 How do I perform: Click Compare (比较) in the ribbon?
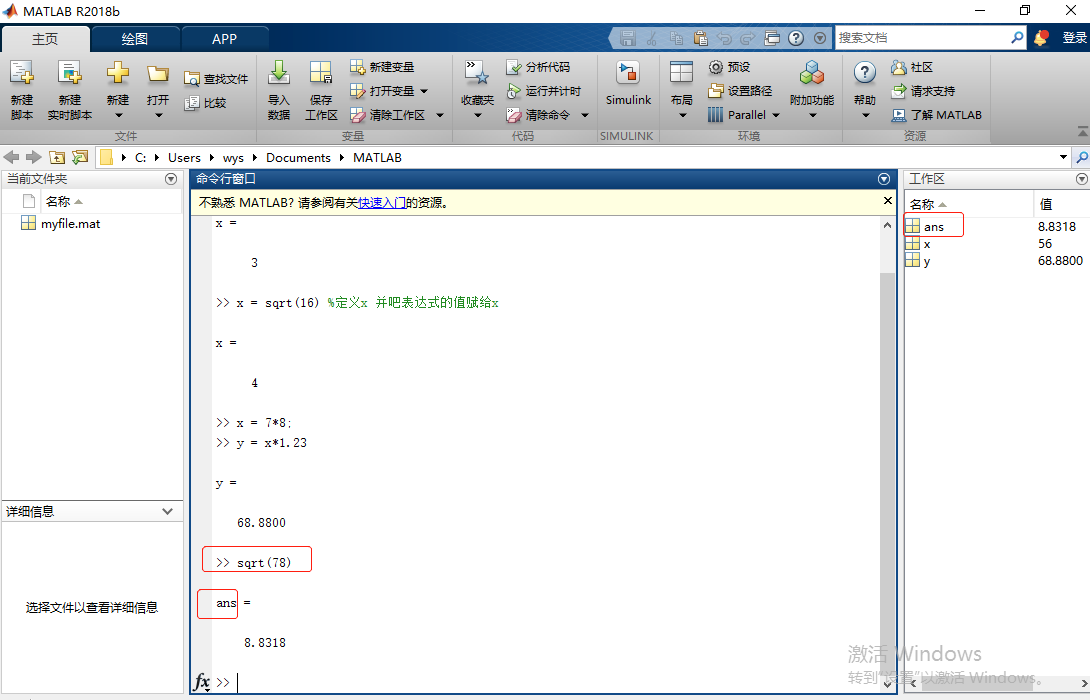206,103
